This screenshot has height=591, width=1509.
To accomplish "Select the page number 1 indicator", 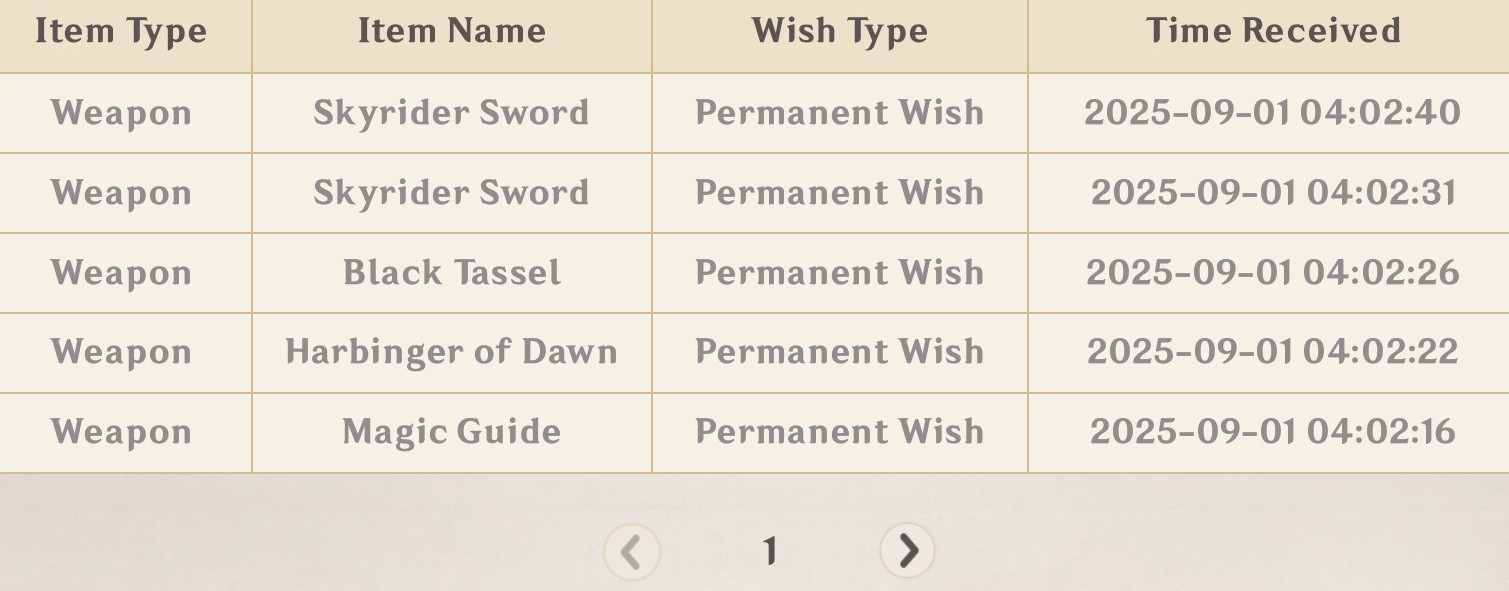I will (769, 551).
